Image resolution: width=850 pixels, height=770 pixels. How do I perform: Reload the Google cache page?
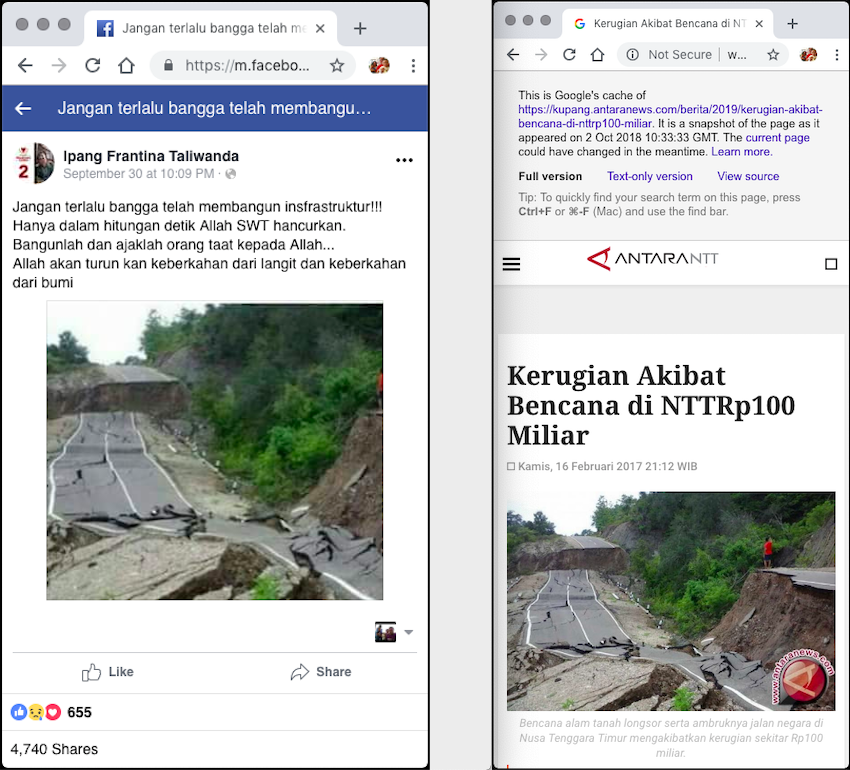[x=569, y=55]
